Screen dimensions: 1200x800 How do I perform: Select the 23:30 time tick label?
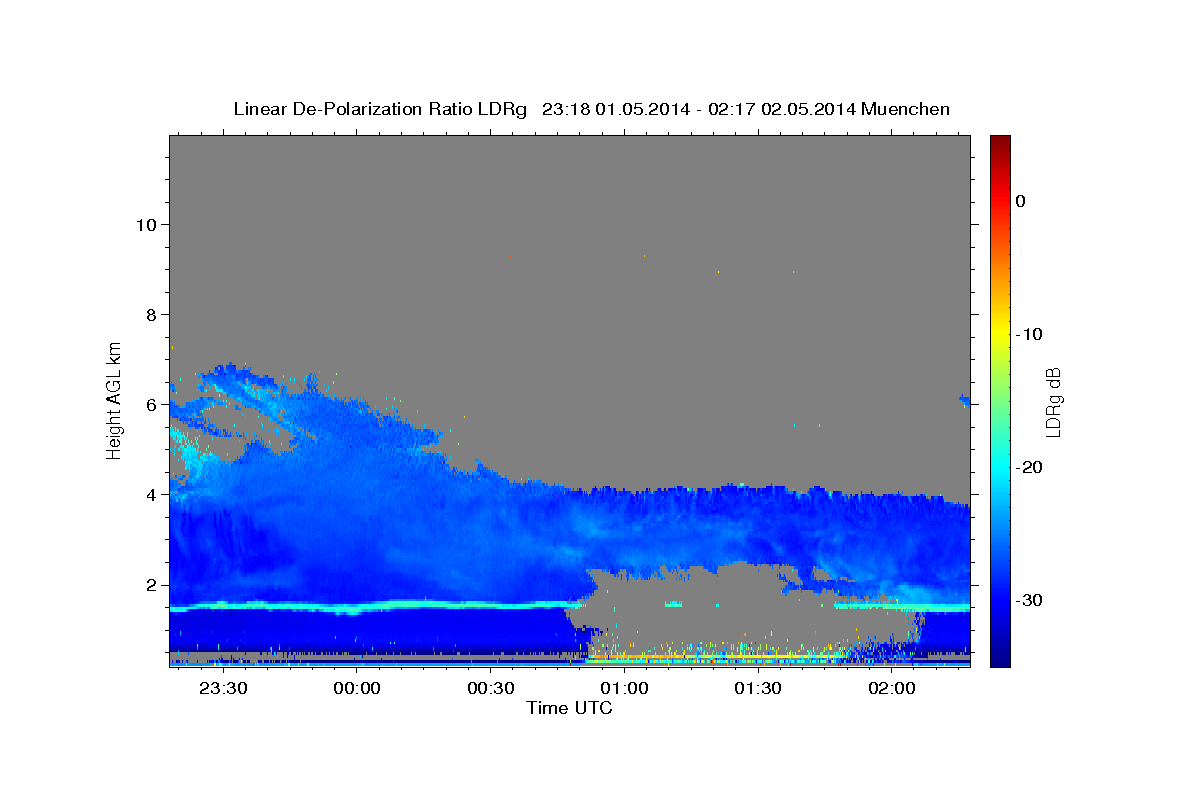[x=223, y=688]
